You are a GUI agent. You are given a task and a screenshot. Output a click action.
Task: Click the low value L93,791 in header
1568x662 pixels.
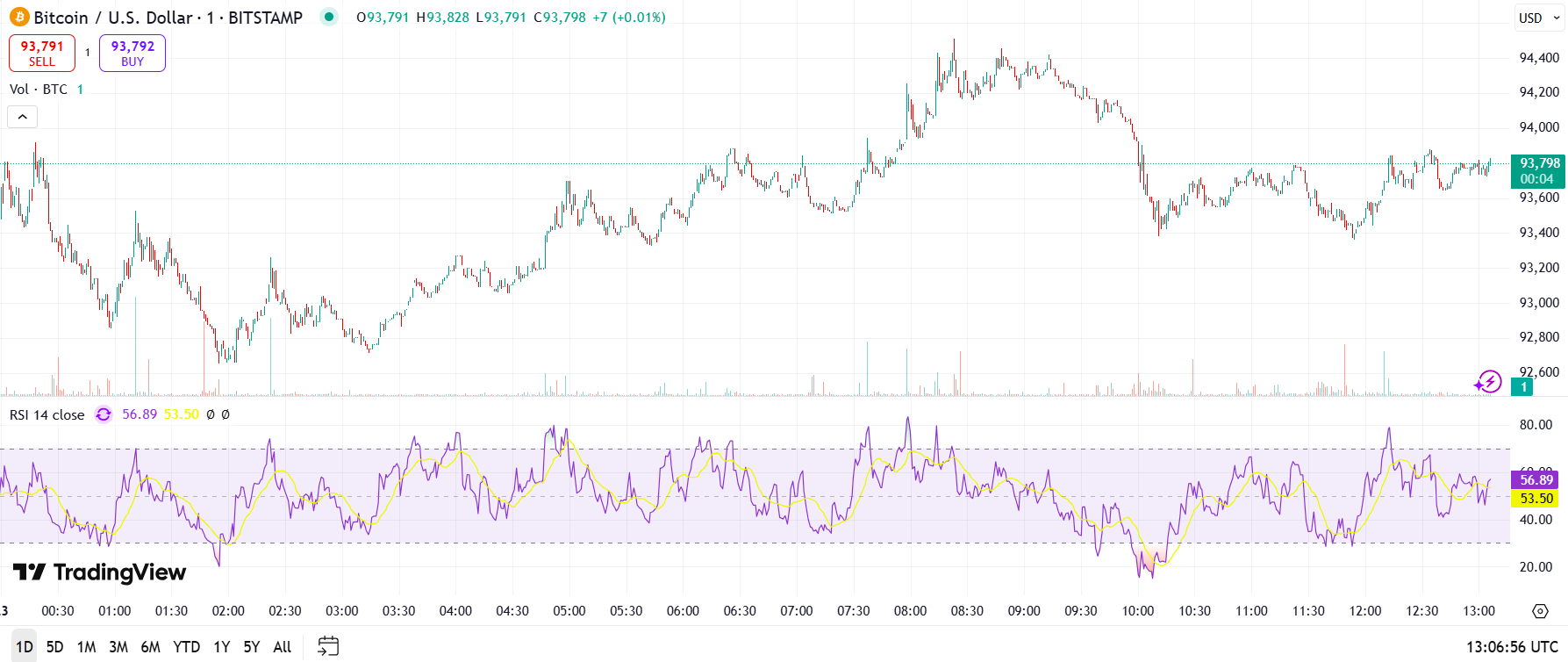tap(501, 18)
